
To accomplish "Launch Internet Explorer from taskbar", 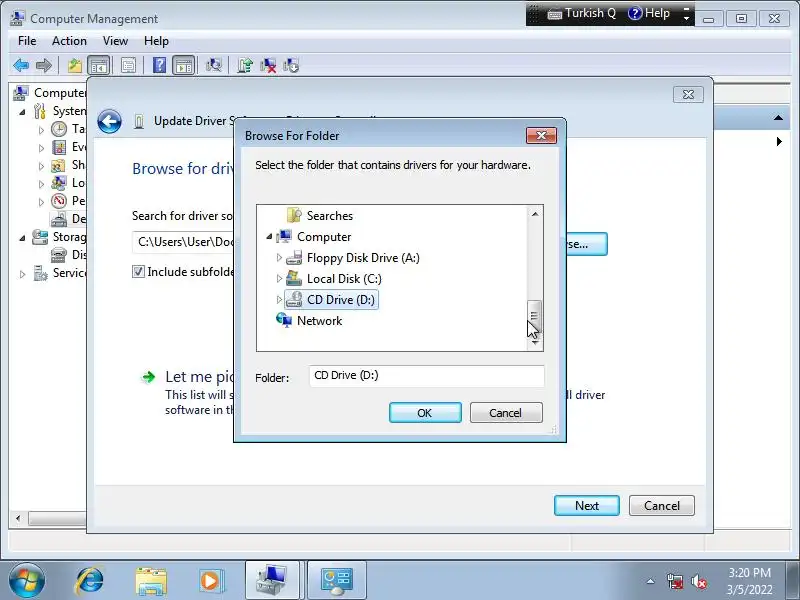I will (90, 581).
